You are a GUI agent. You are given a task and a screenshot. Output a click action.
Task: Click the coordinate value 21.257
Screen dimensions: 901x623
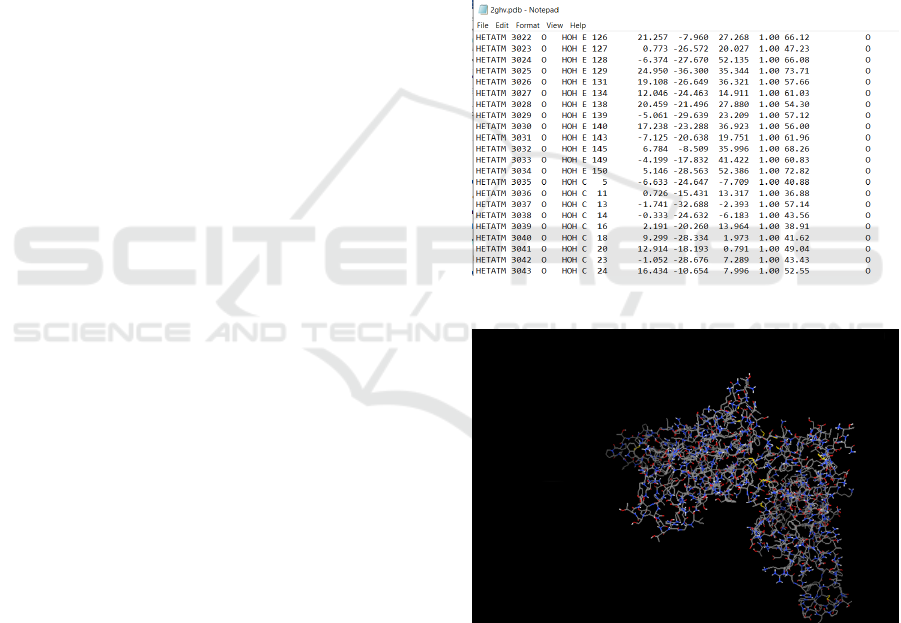coord(652,37)
